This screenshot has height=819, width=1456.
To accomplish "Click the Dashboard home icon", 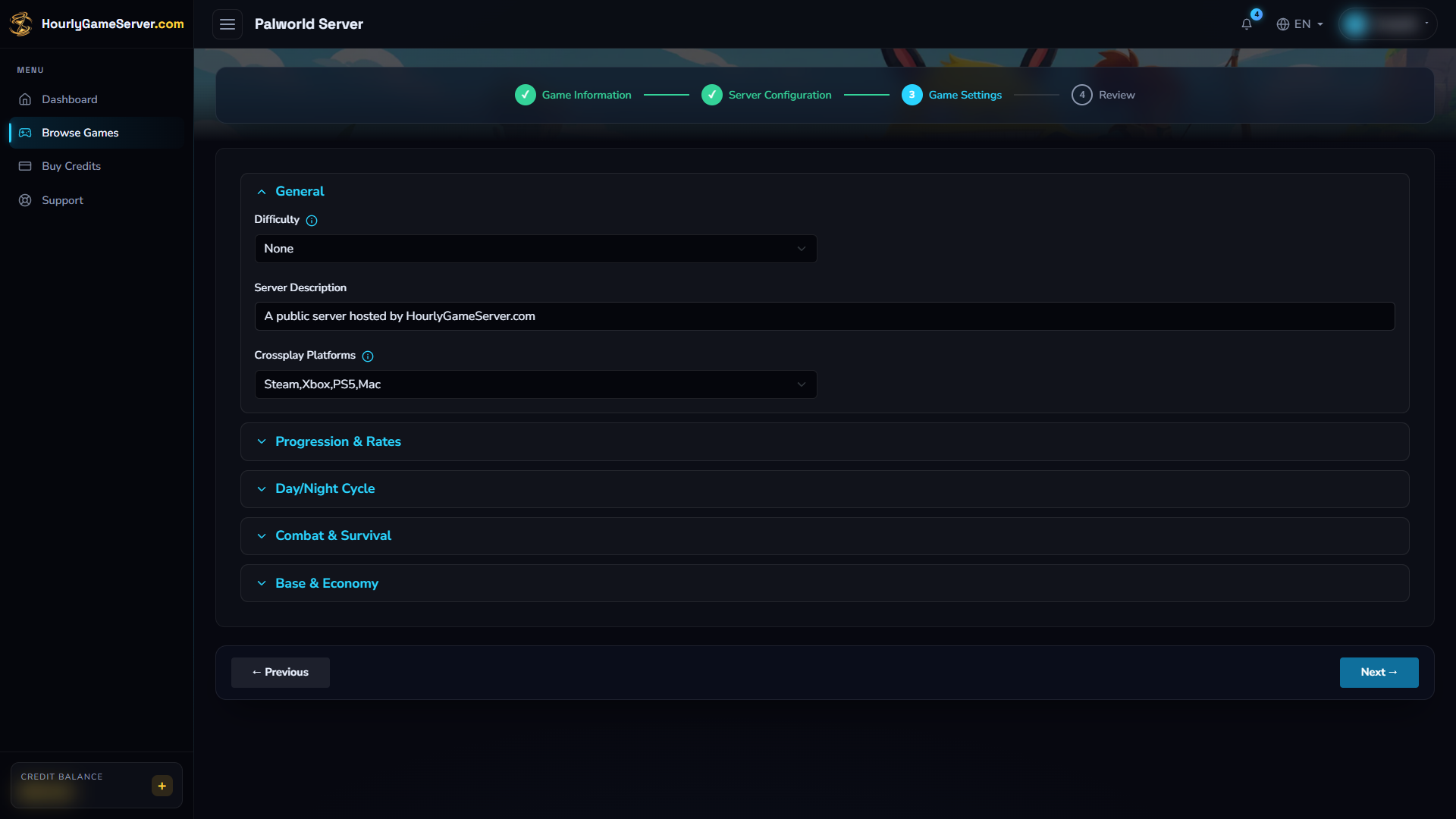I will tap(25, 99).
